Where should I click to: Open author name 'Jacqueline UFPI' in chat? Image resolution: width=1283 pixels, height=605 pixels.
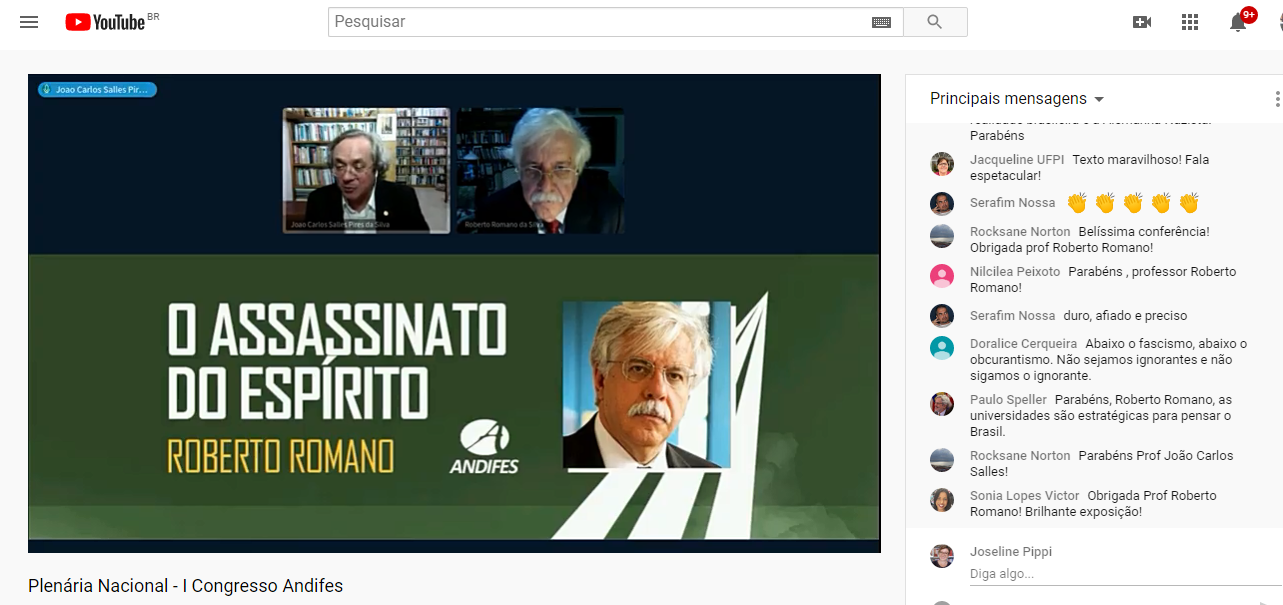click(x=1017, y=160)
